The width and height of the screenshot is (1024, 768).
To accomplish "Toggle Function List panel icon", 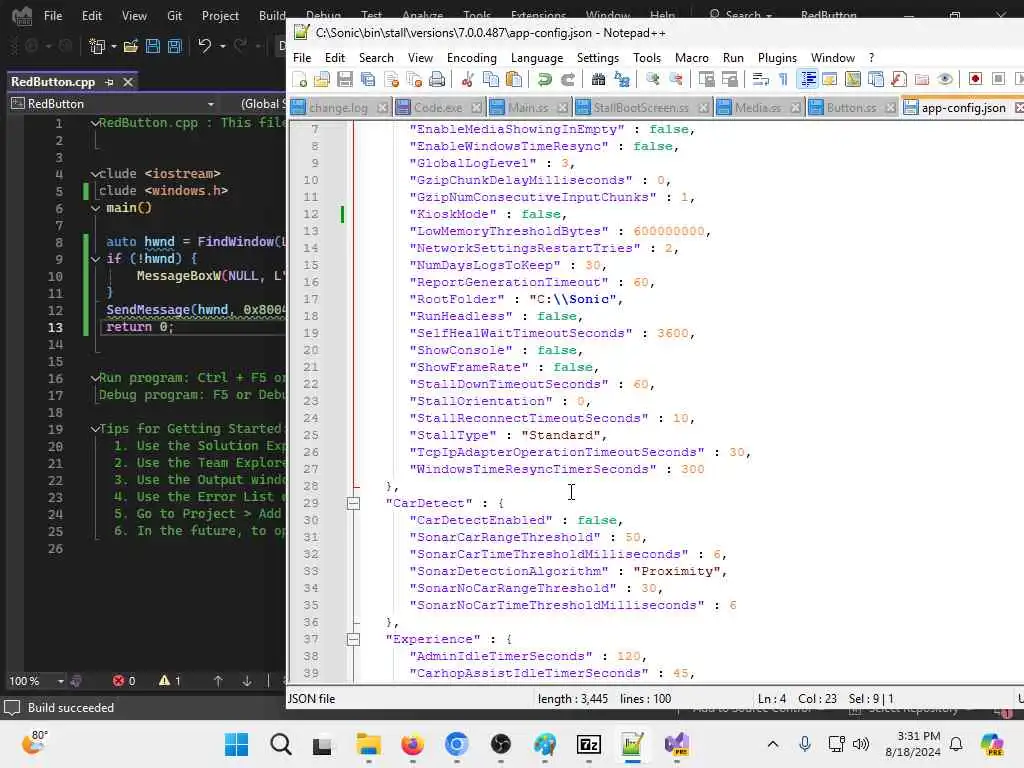I will pyautogui.click(x=899, y=80).
